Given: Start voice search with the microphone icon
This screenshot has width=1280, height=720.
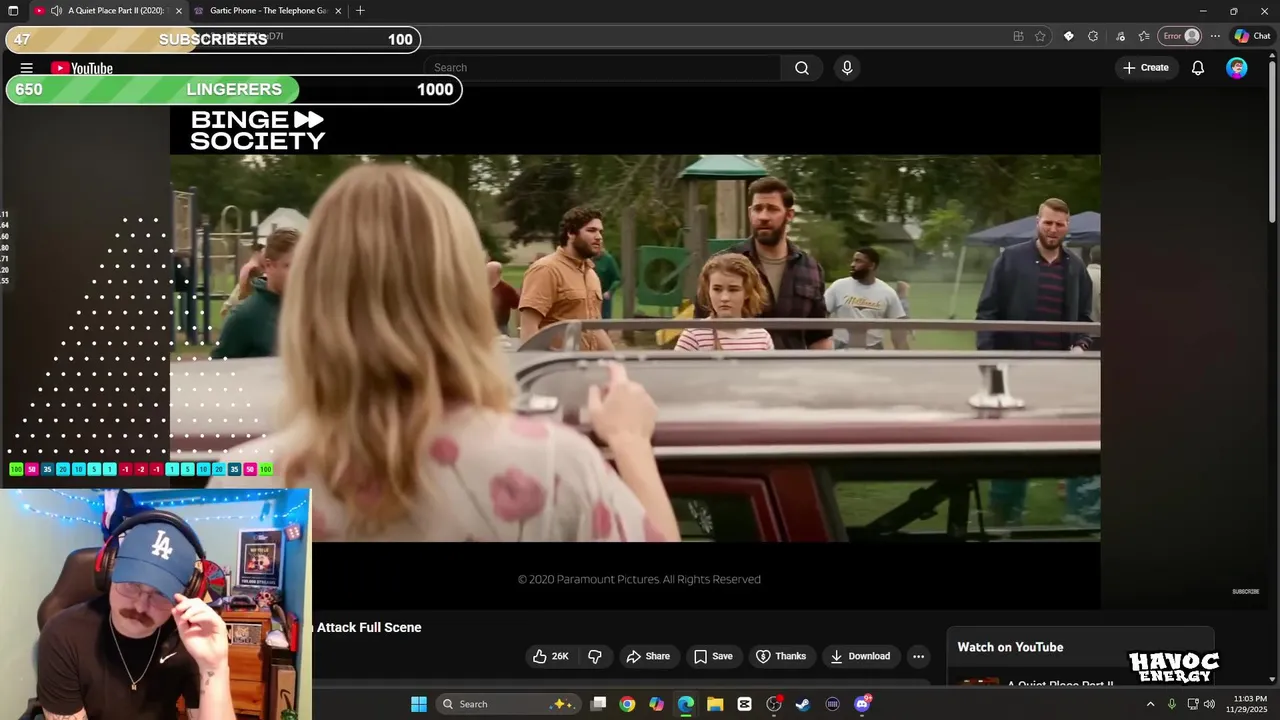Looking at the screenshot, I should 847,68.
